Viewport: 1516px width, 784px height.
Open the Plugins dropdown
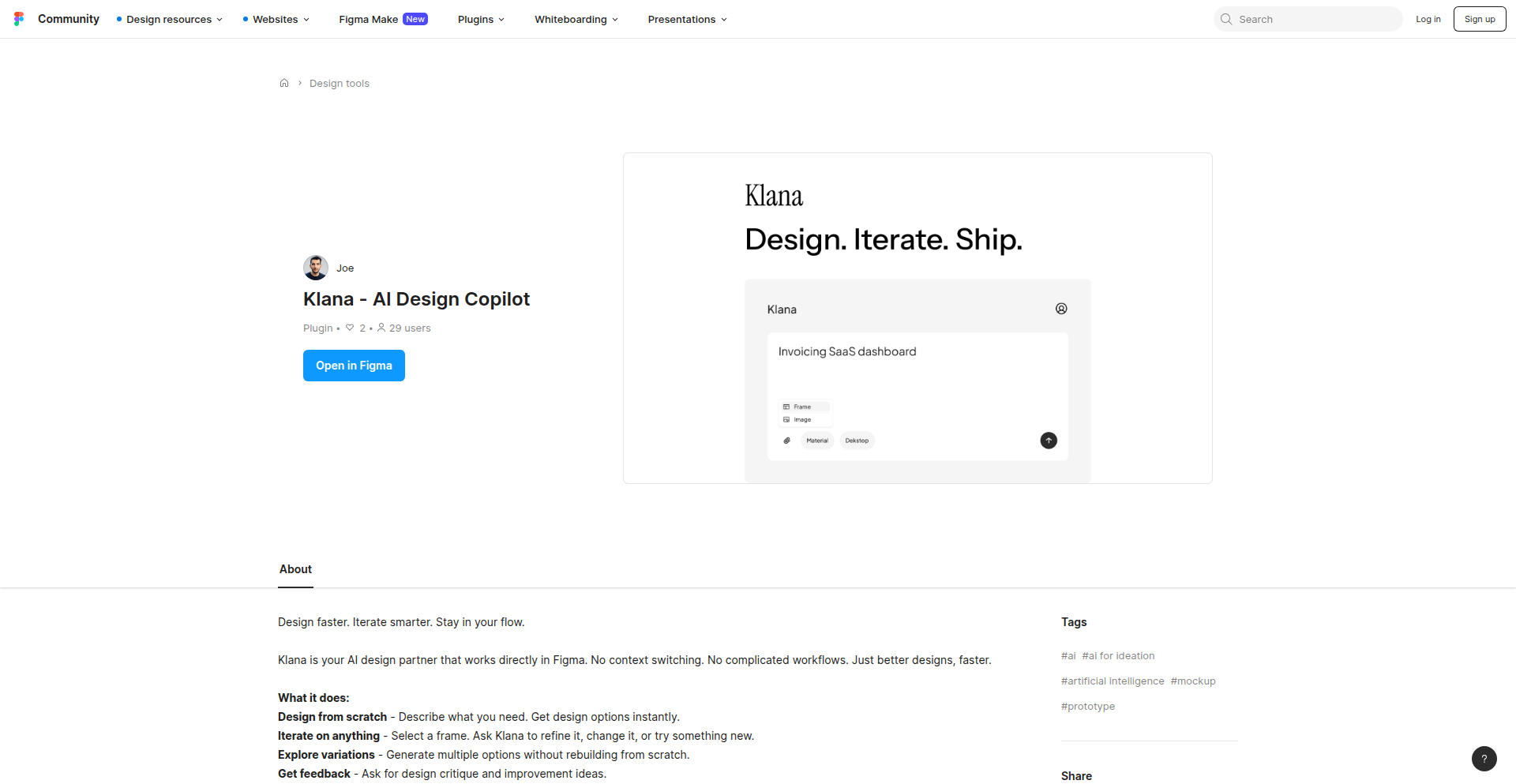tap(479, 19)
